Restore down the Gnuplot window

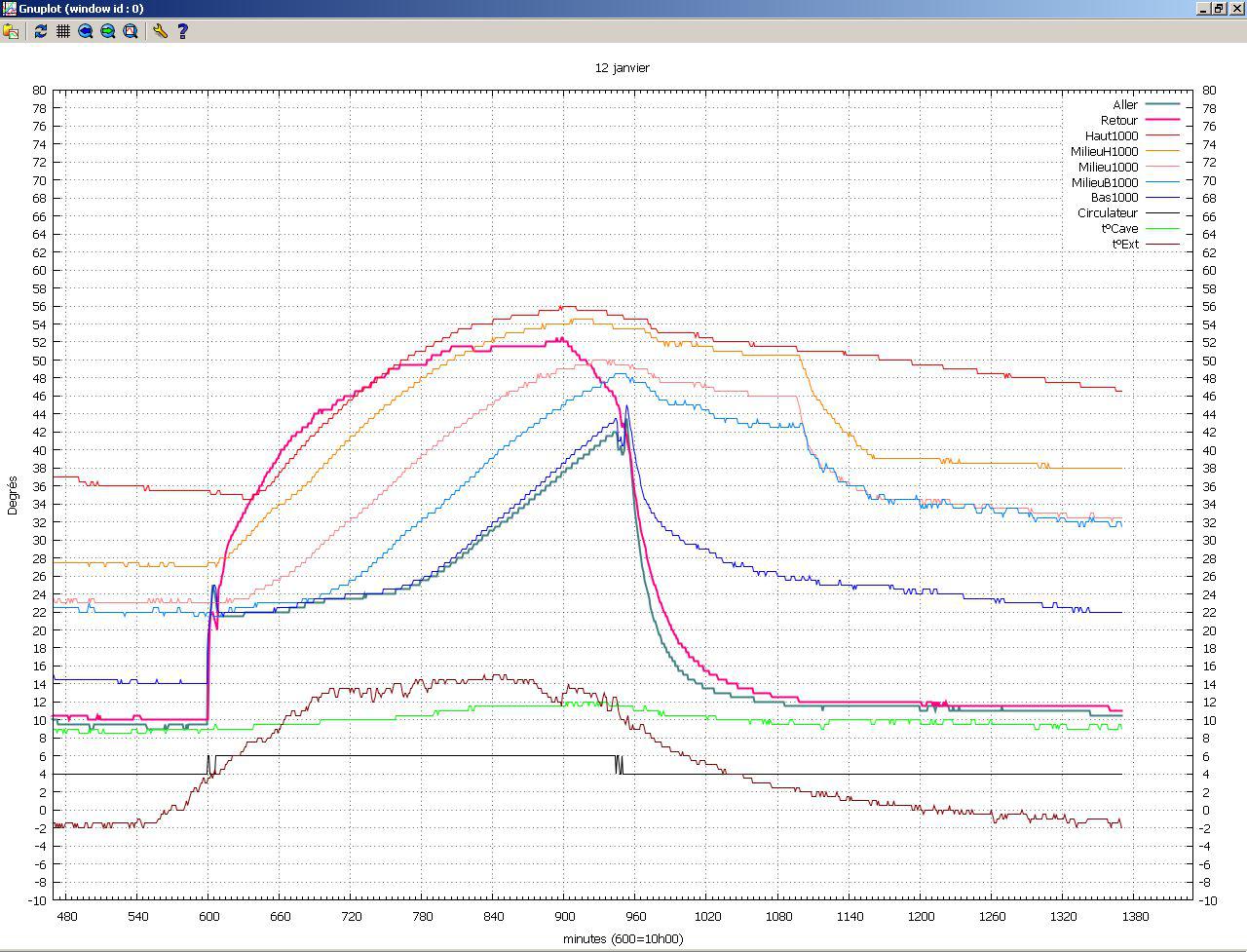(1218, 8)
